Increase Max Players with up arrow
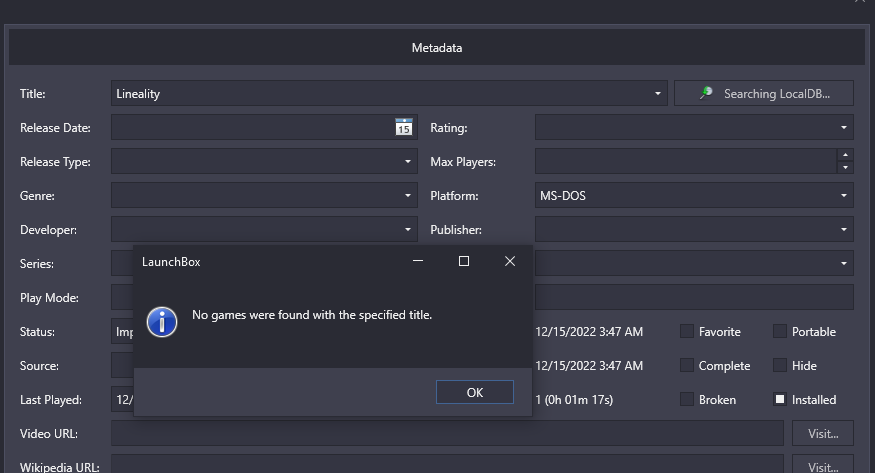 [845, 155]
